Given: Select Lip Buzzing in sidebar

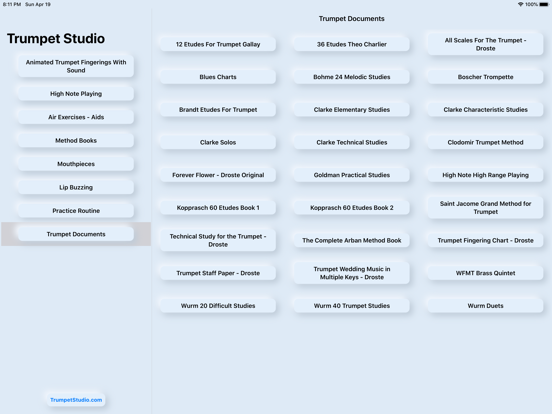Looking at the screenshot, I should tap(76, 187).
